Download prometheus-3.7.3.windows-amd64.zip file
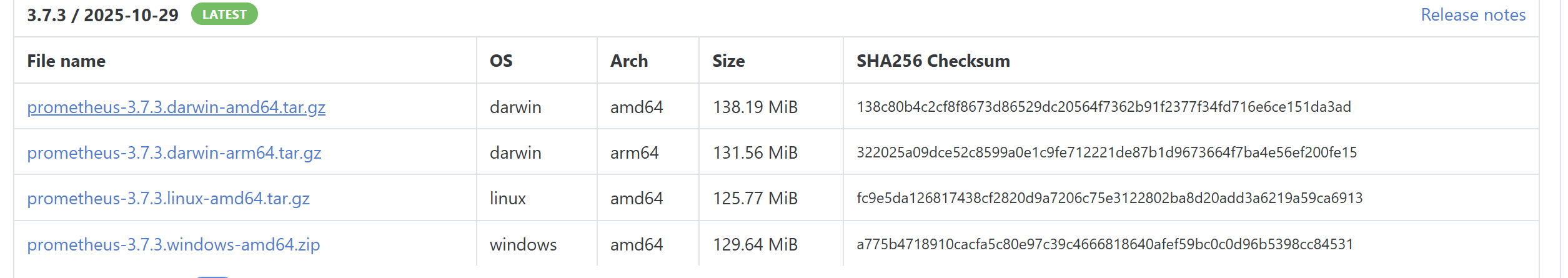This screenshot has height=278, width=1568. [174, 244]
